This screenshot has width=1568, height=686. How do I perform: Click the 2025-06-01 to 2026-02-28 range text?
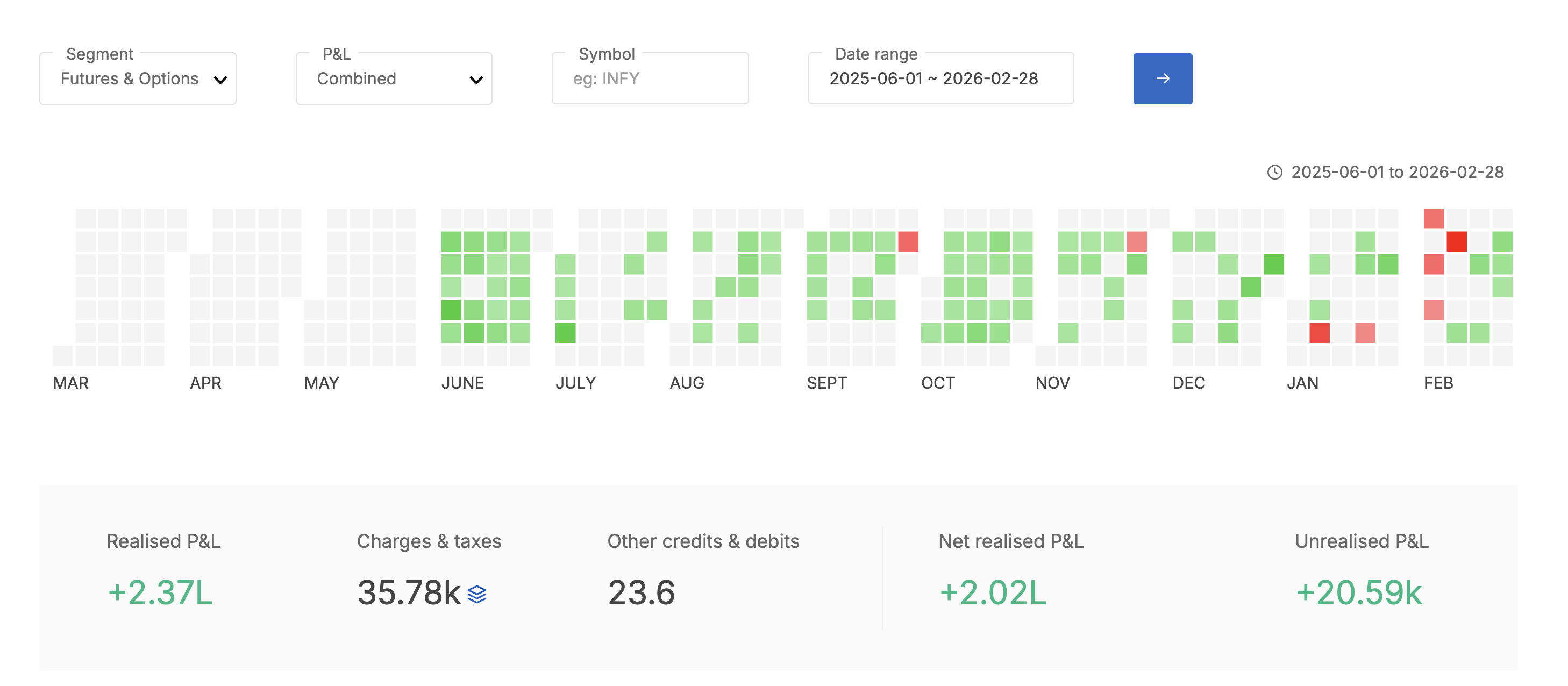(x=1397, y=172)
